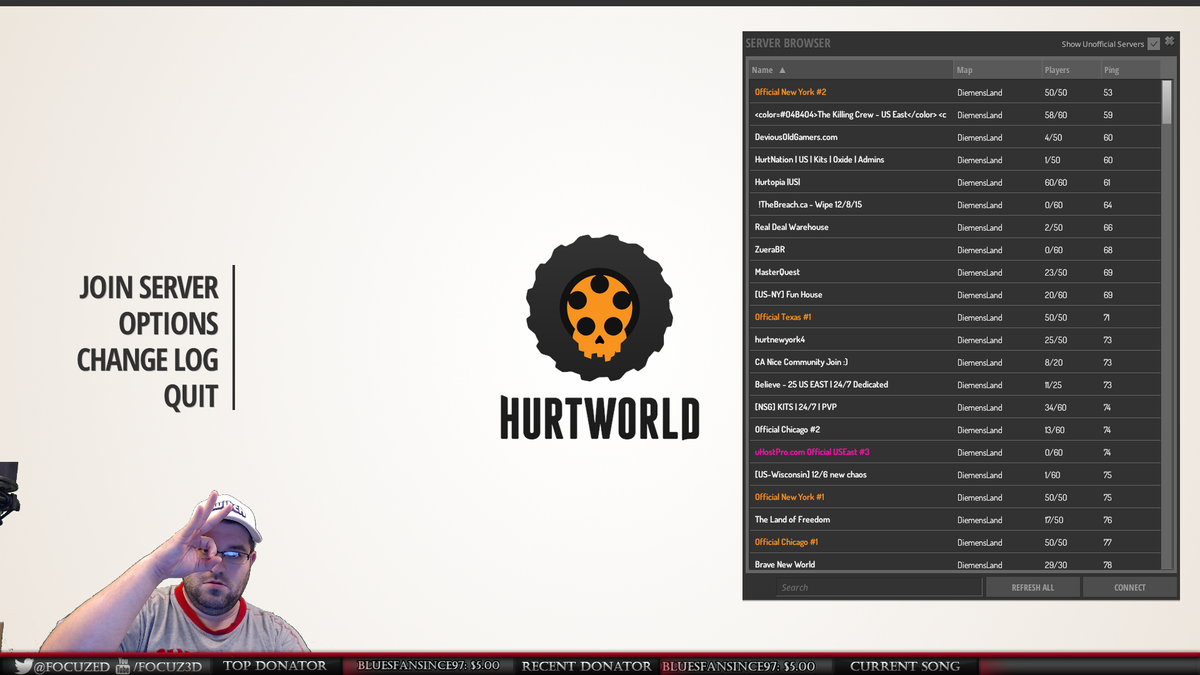This screenshot has height=675, width=1200.
Task: Open the Change Log menu item
Action: (148, 360)
